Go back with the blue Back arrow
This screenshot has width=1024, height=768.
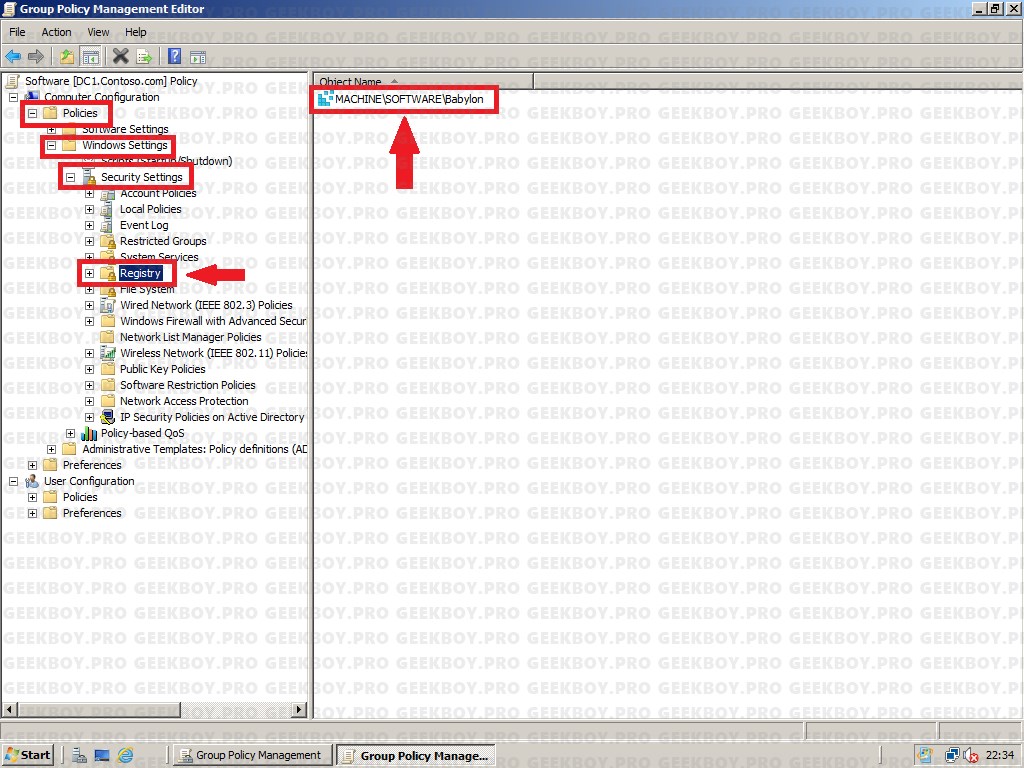pyautogui.click(x=13, y=57)
